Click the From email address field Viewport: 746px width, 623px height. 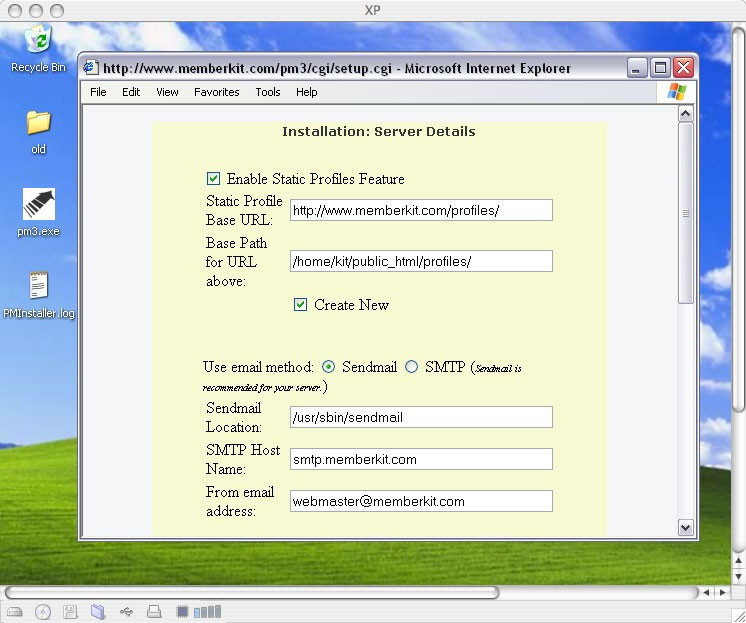point(421,501)
